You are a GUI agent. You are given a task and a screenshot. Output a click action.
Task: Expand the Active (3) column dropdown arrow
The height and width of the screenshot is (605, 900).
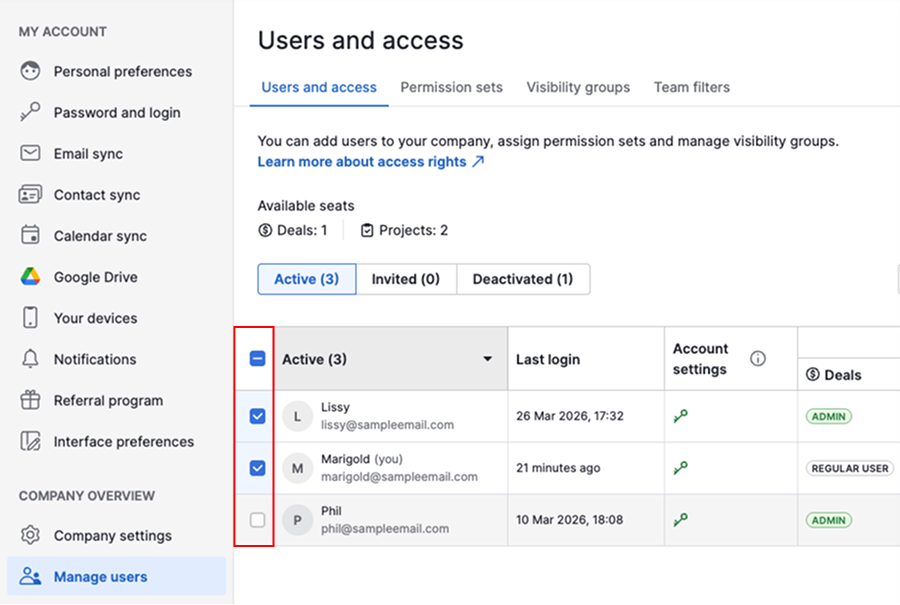tap(488, 359)
